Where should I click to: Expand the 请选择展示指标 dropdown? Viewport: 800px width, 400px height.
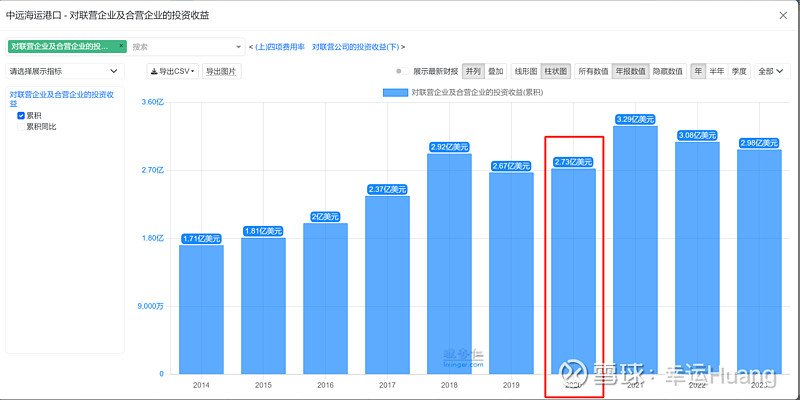point(65,71)
